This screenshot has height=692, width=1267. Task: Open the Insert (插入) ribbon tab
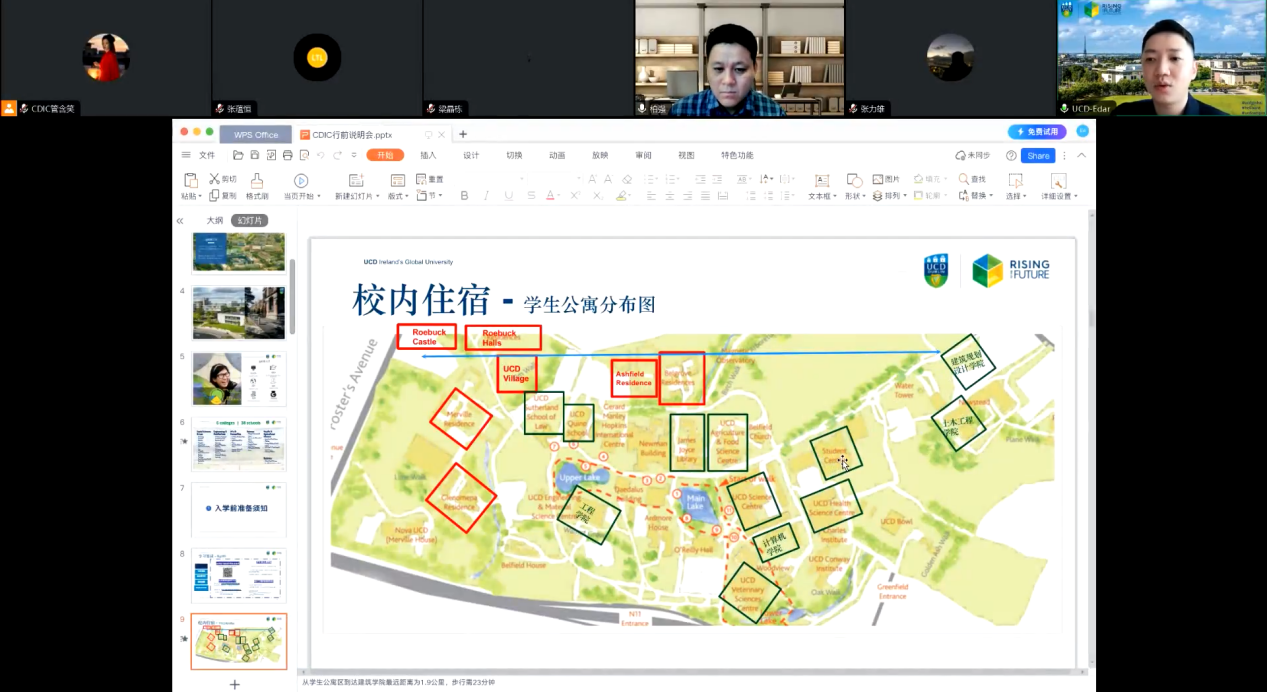coord(428,156)
